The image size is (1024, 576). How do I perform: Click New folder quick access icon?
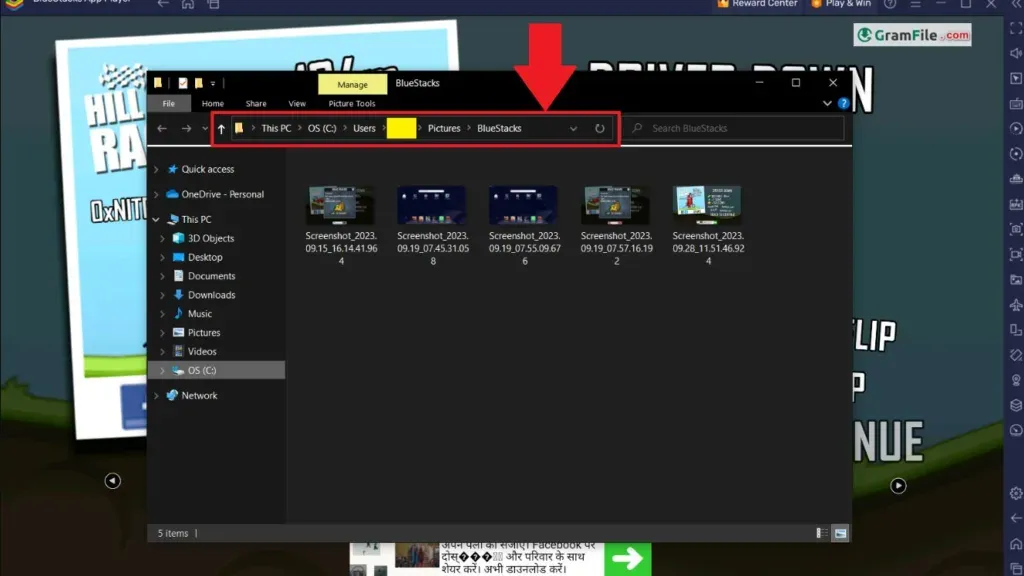coord(199,83)
